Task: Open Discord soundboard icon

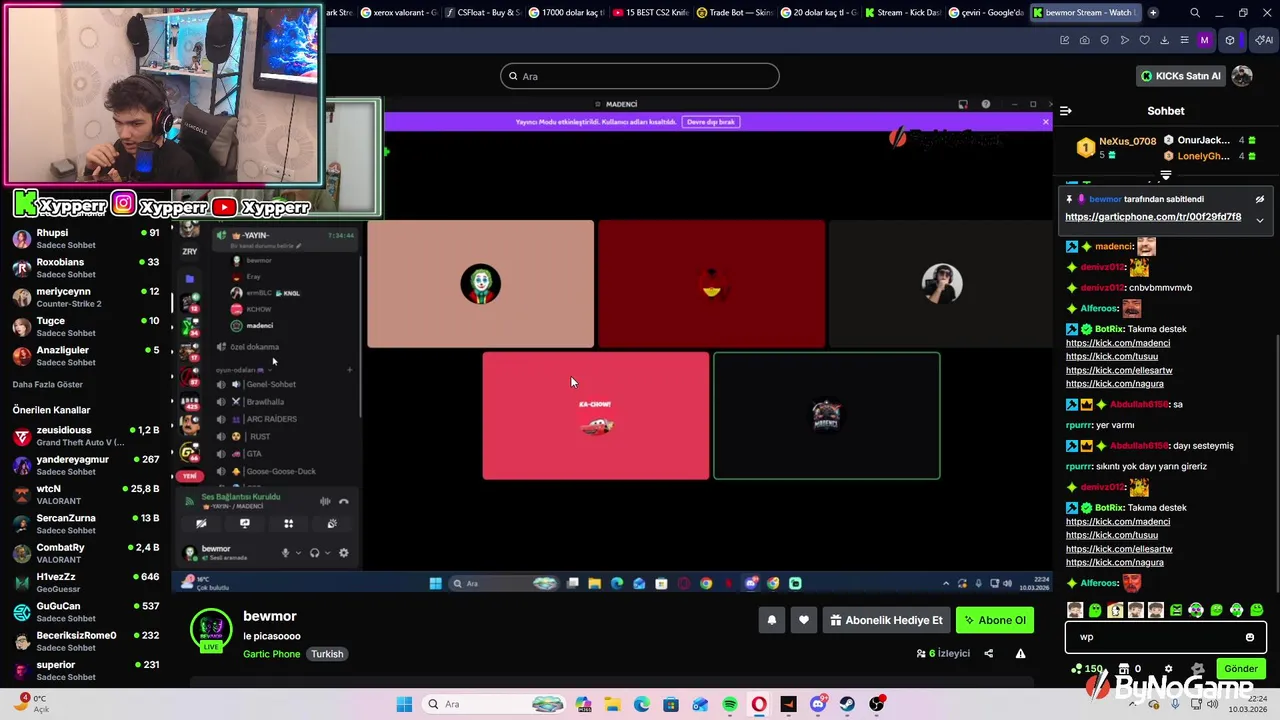Action: [x=332, y=523]
